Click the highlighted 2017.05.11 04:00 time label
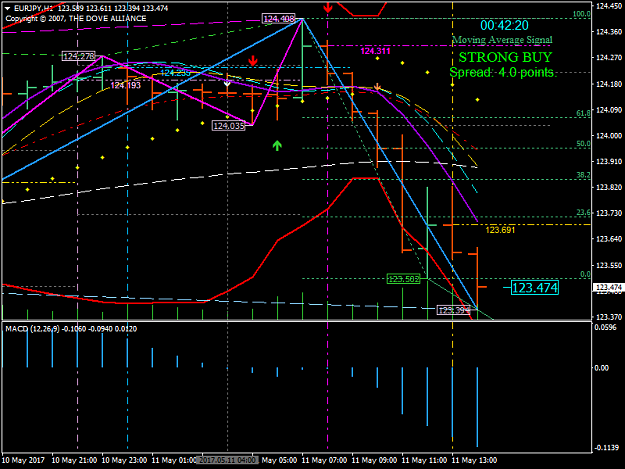Viewport: 625px width, 469px height. tap(228, 460)
